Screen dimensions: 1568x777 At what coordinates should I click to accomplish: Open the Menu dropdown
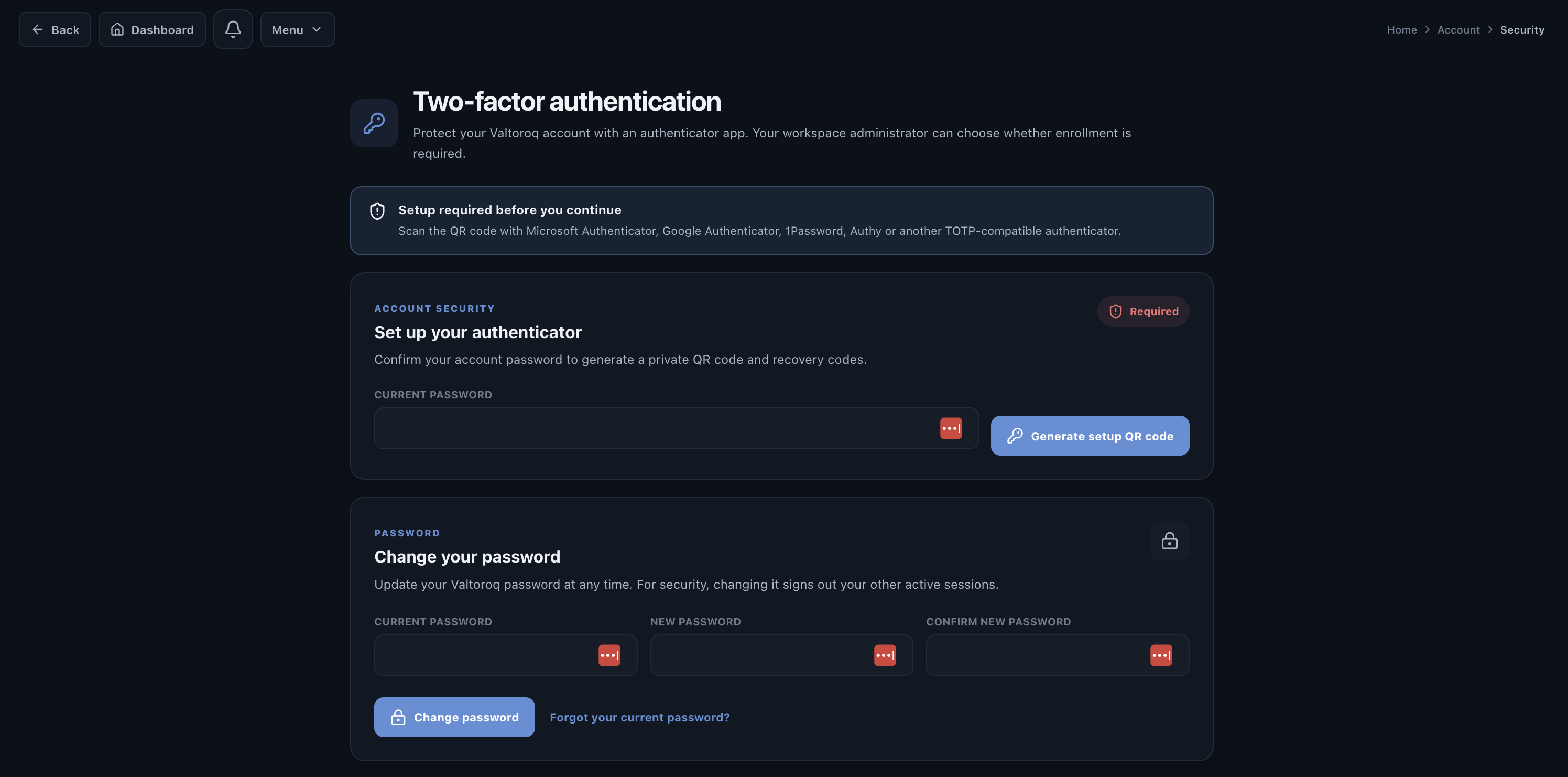[297, 29]
